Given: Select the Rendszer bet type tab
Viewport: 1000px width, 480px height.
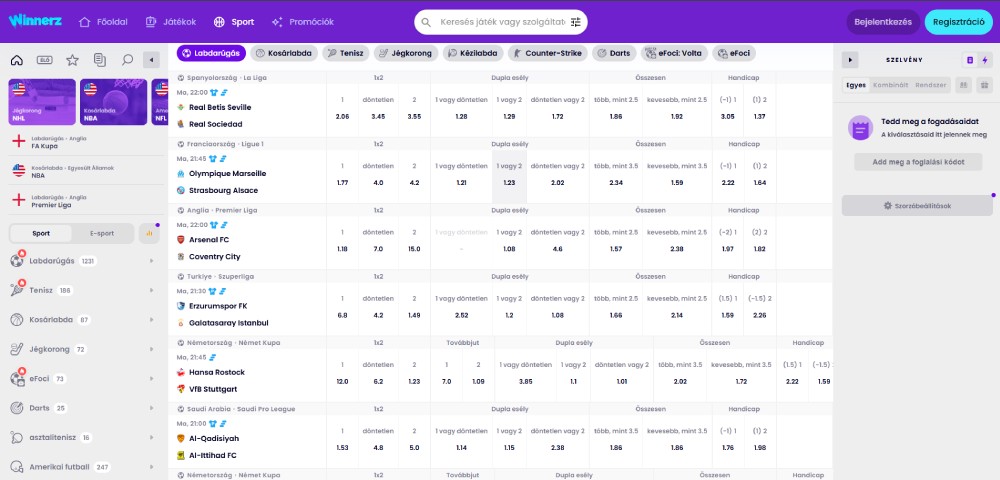Looking at the screenshot, I should click(x=930, y=85).
